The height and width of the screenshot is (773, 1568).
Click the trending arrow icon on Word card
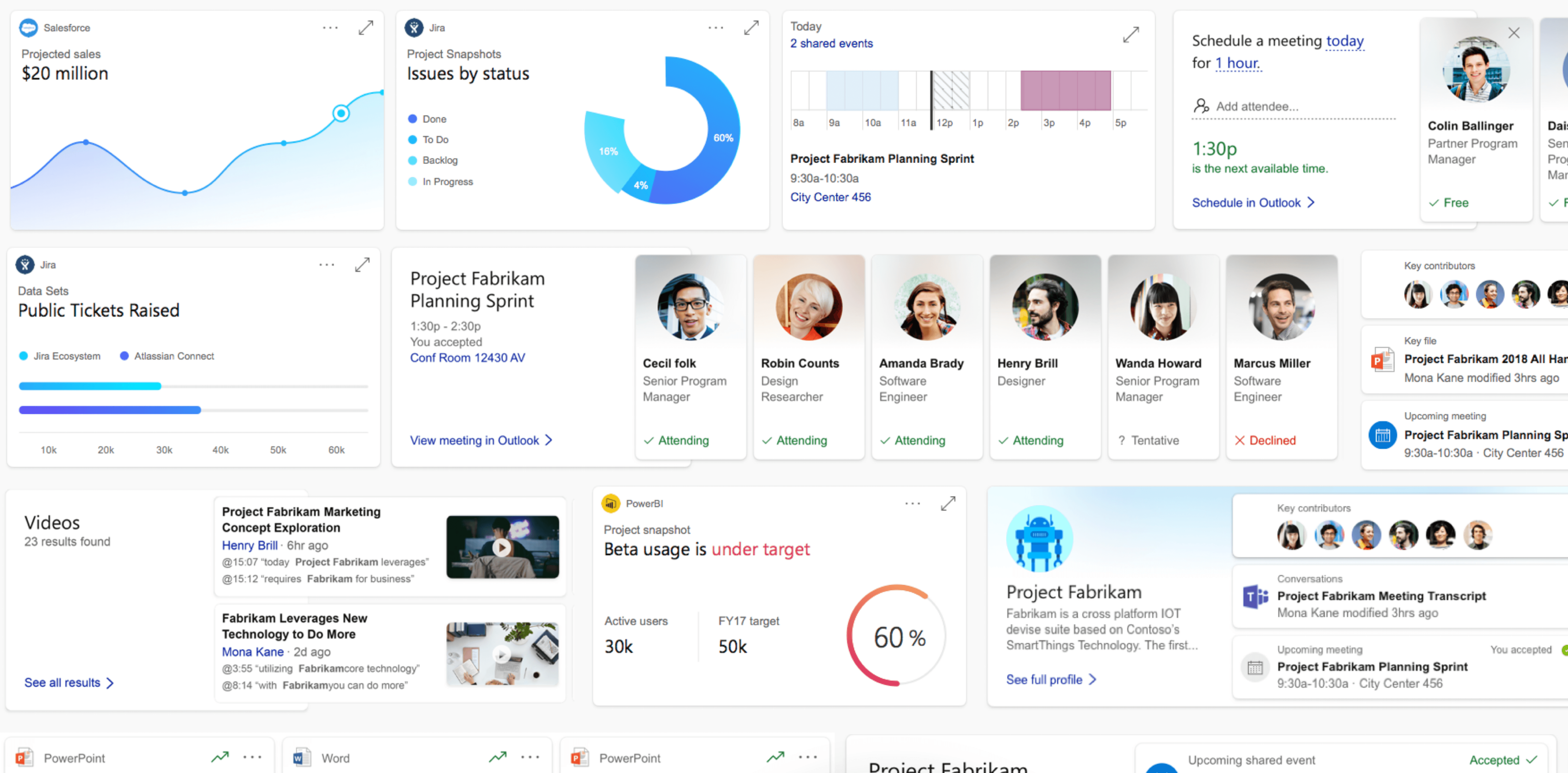coord(498,757)
